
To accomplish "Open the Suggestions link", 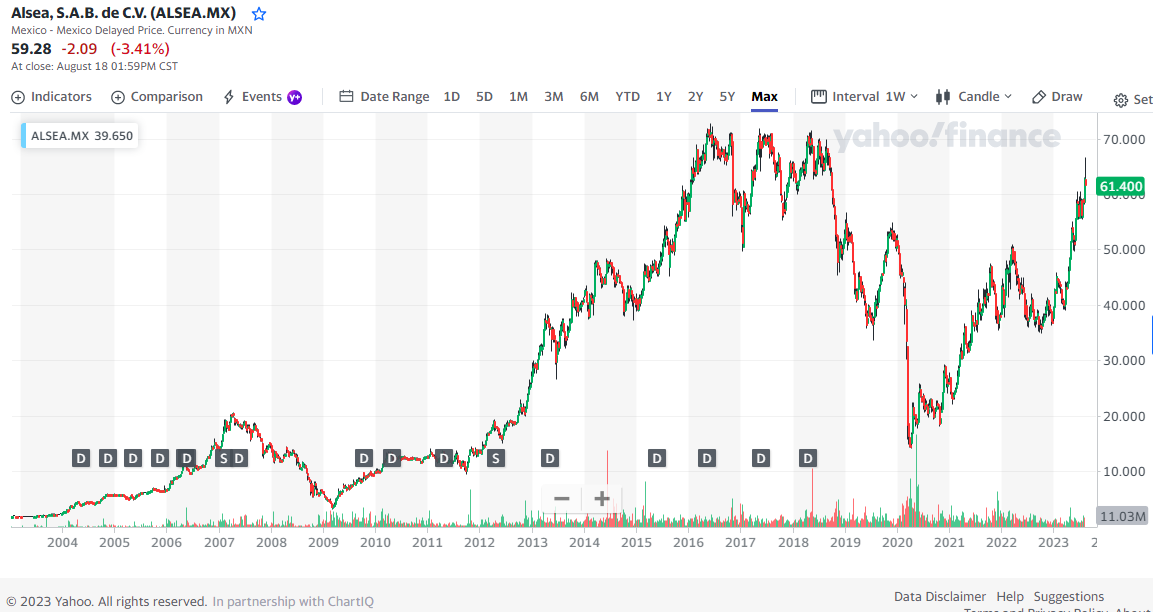I will [x=1068, y=597].
